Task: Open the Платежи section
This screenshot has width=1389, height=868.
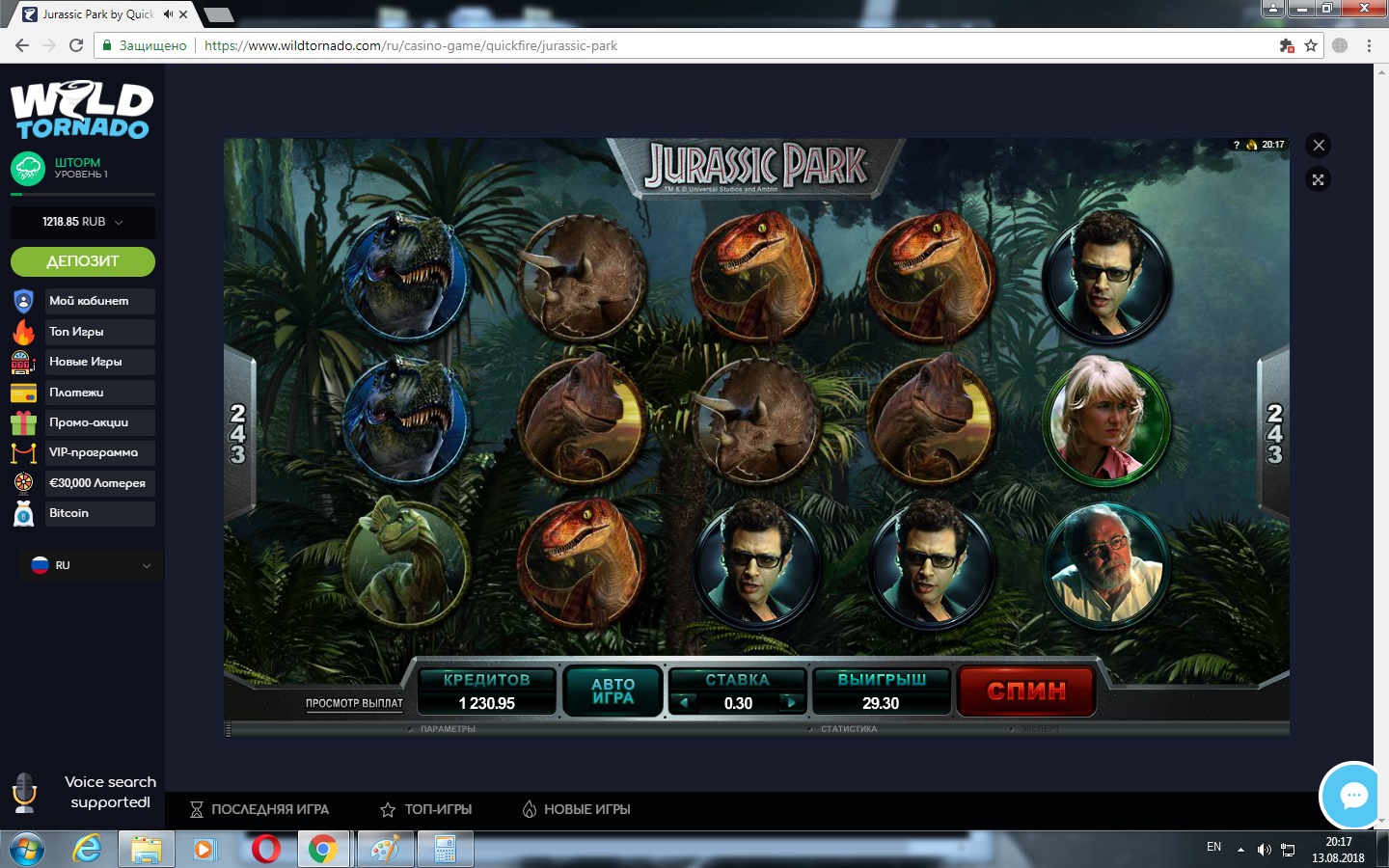Action: [99, 393]
